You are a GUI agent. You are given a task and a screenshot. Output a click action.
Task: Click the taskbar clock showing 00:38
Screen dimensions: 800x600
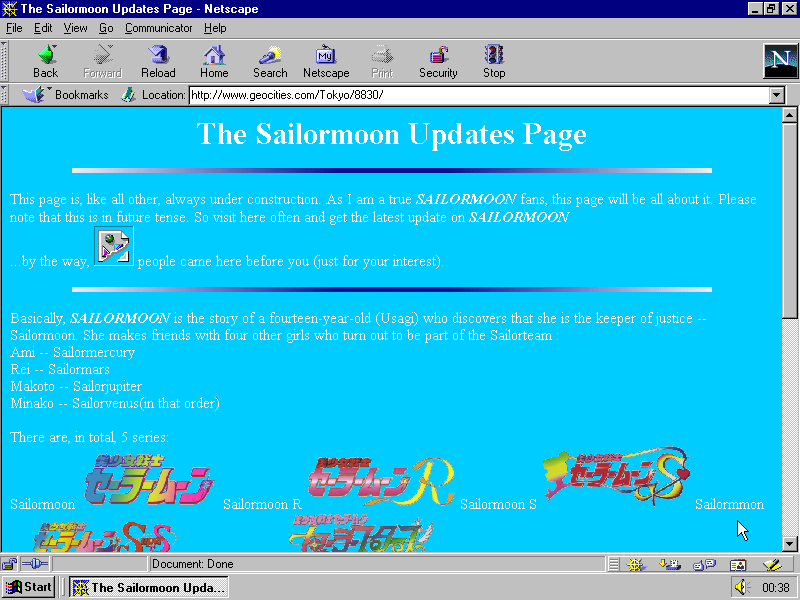[x=776, y=587]
